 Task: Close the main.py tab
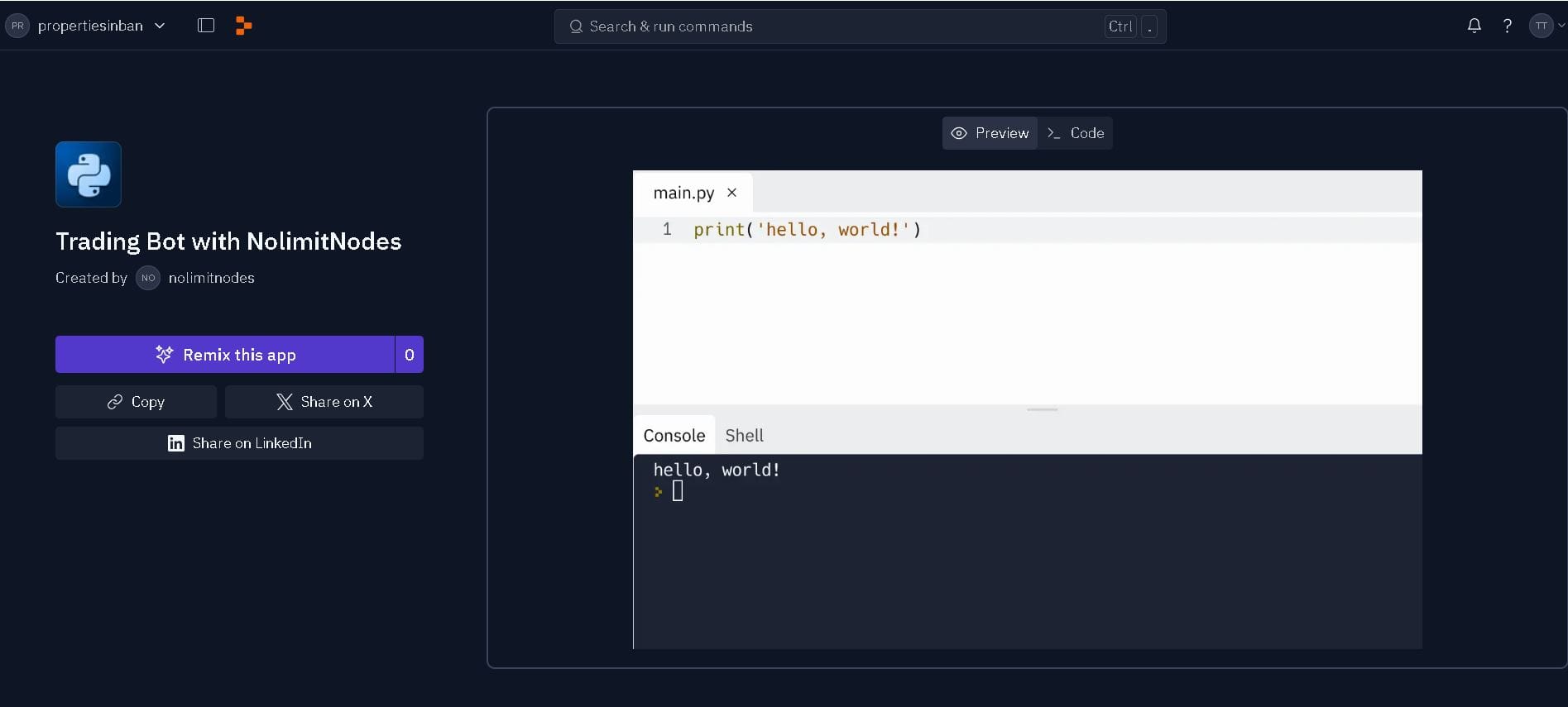pos(731,193)
